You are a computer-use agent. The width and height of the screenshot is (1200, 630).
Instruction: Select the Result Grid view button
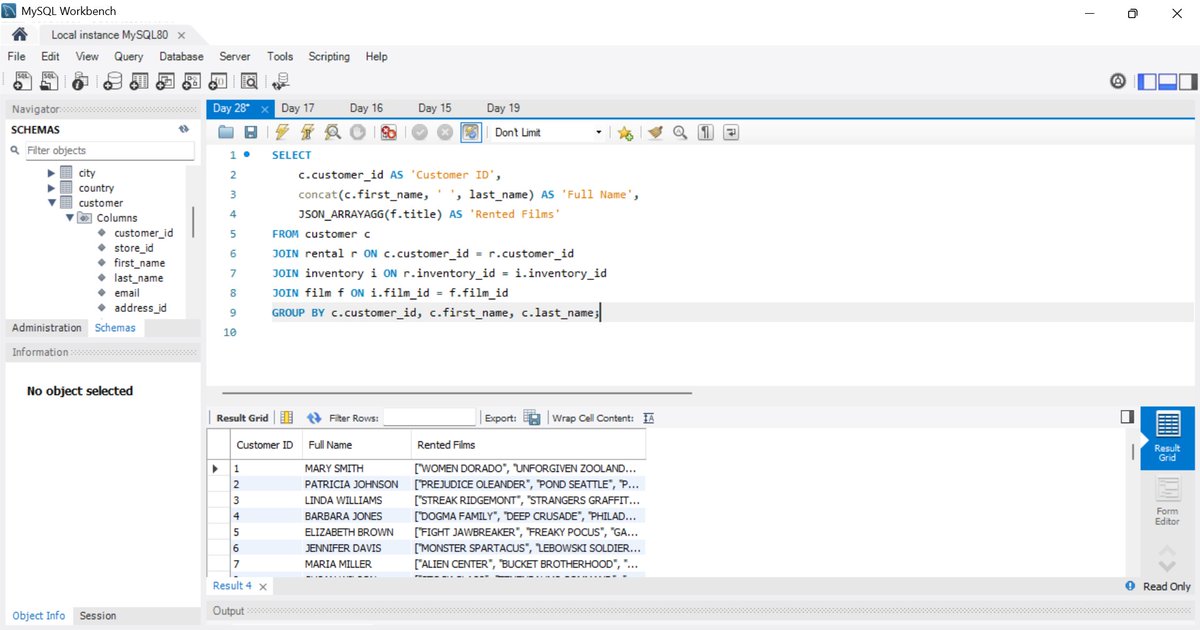click(x=1167, y=438)
